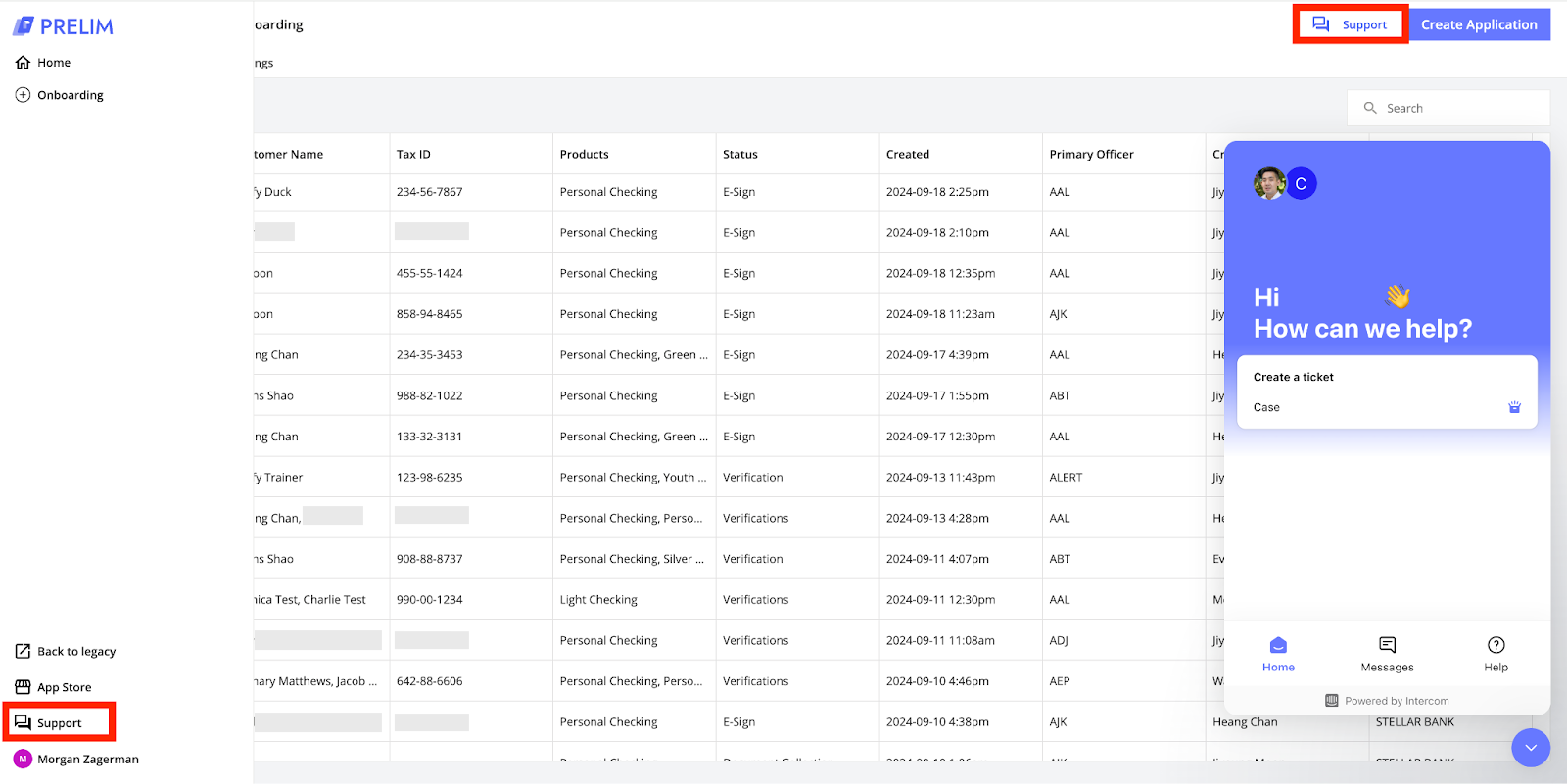Image resolution: width=1567 pixels, height=784 pixels.
Task: Sort by Primary Officer column header
Action: tap(1091, 155)
